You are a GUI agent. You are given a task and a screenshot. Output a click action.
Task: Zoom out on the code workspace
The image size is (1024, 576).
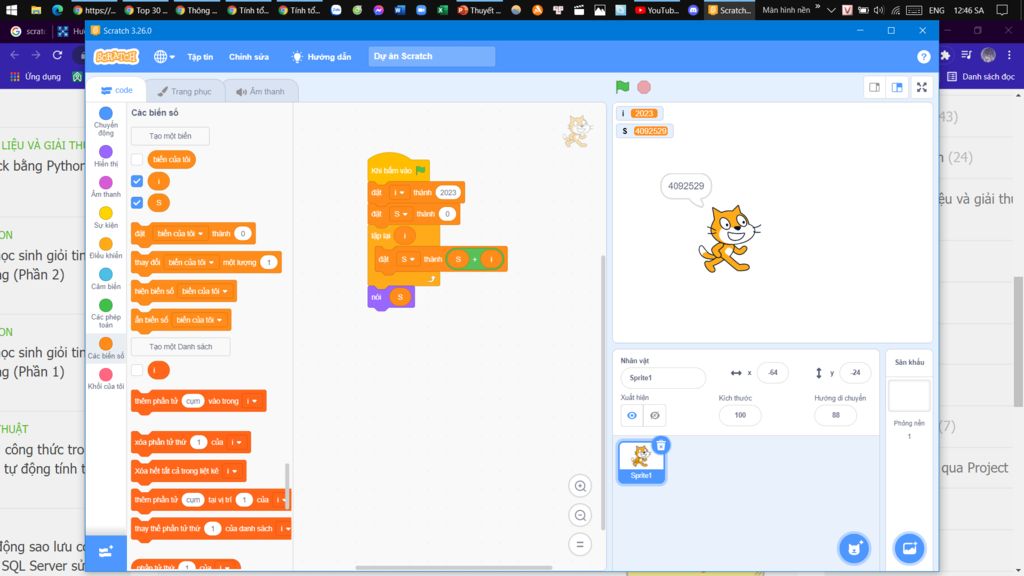tap(580, 515)
